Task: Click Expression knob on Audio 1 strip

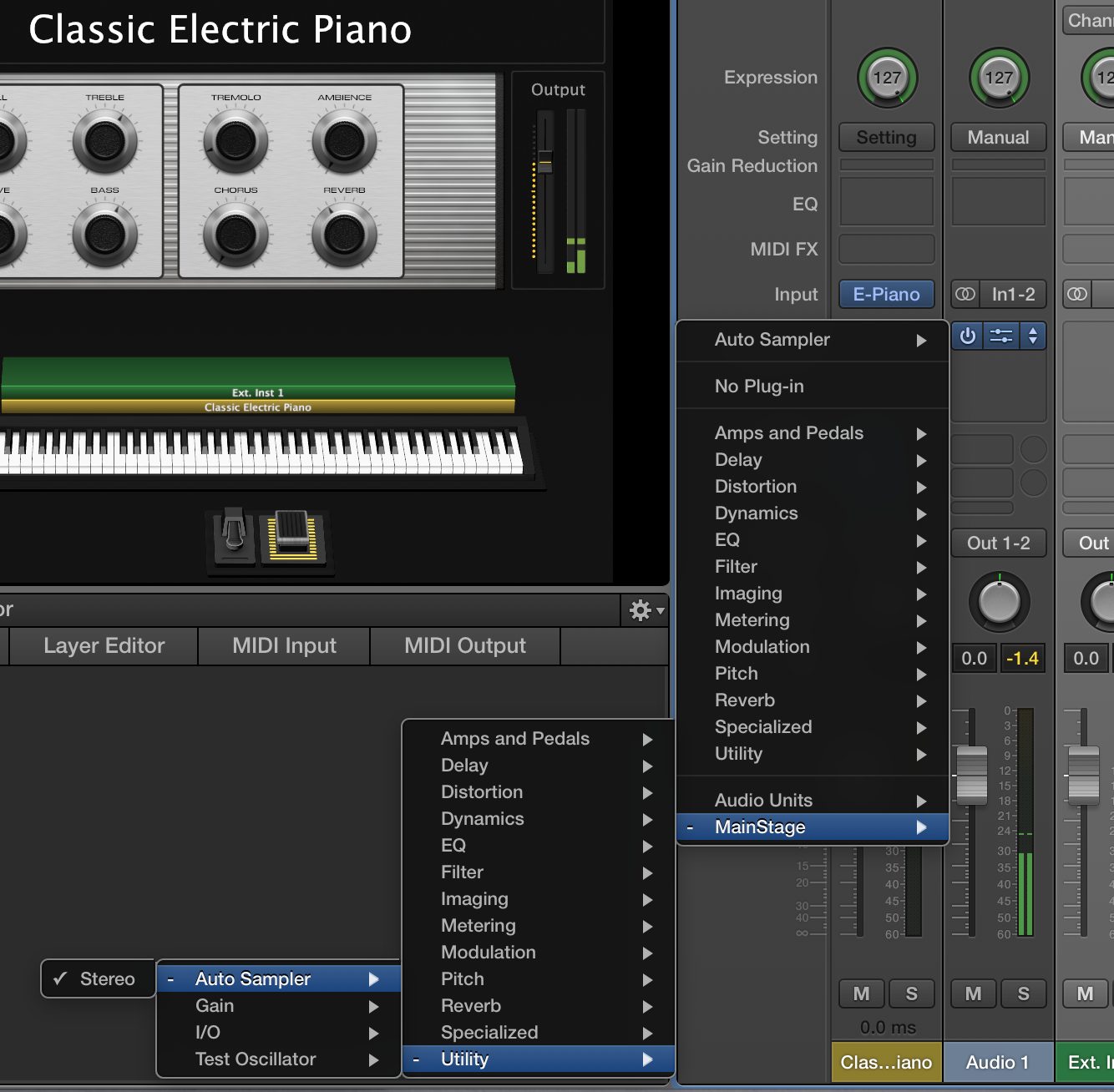Action: click(999, 78)
